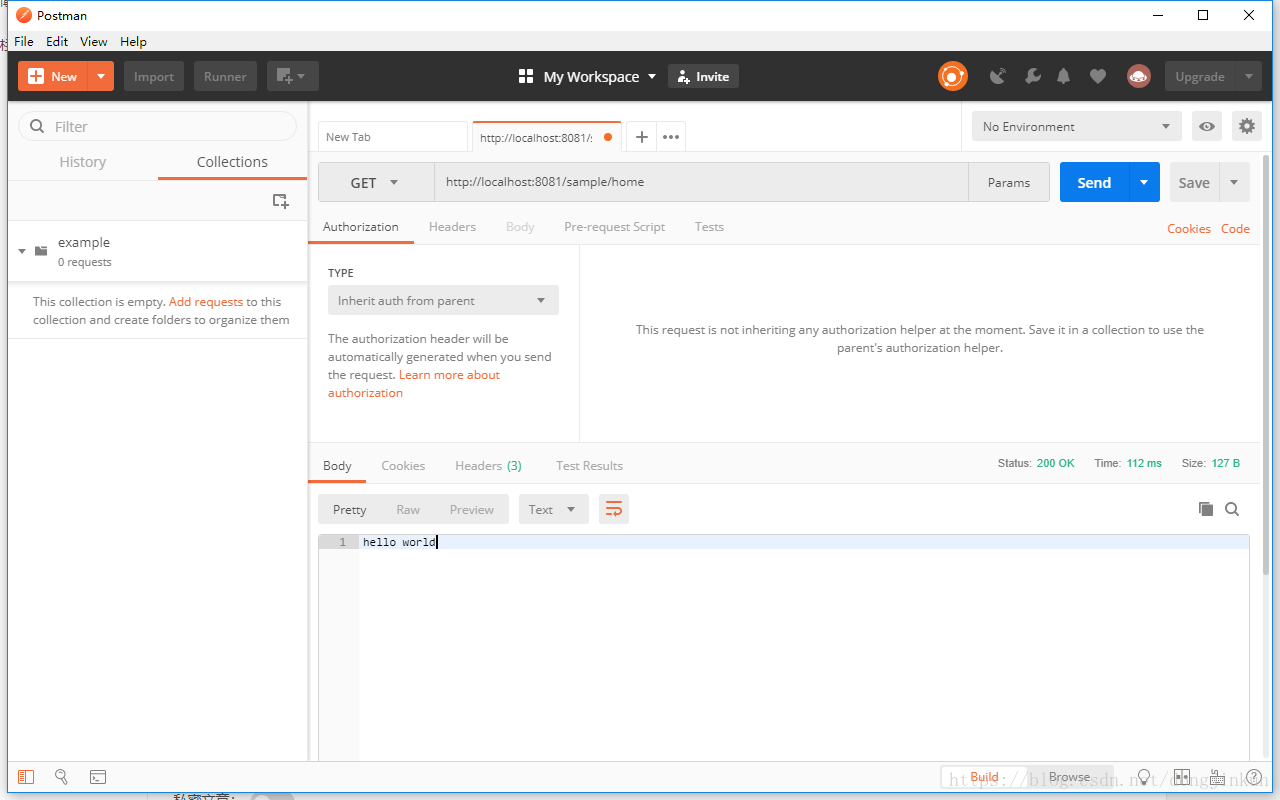The image size is (1280, 800).
Task: Switch to History tab in sidebar
Action: [x=83, y=162]
